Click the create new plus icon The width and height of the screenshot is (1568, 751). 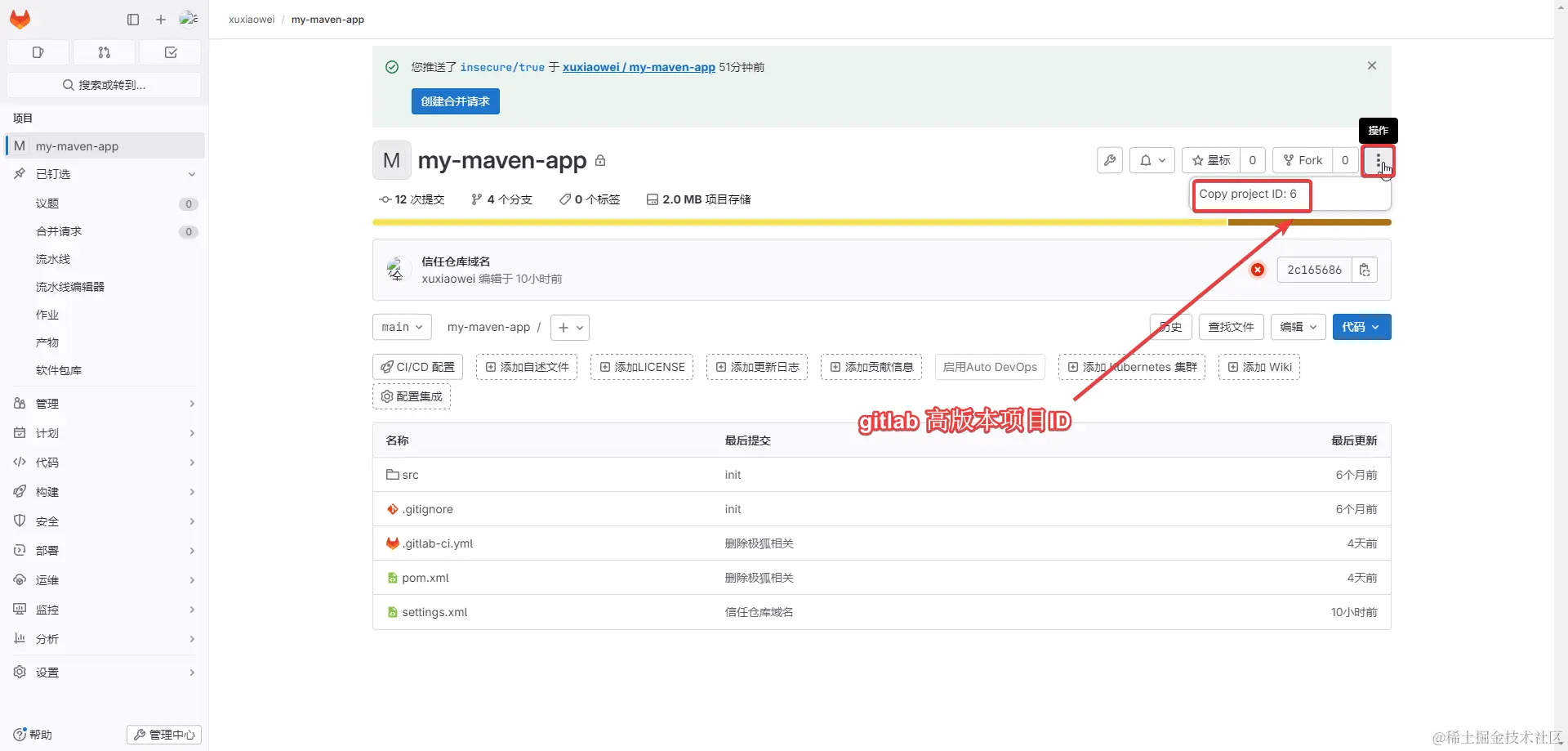click(x=161, y=20)
